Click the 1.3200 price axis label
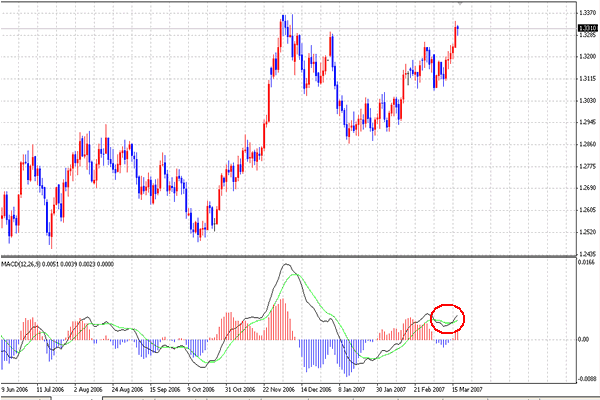The height and width of the screenshot is (400, 600). [x=587, y=57]
